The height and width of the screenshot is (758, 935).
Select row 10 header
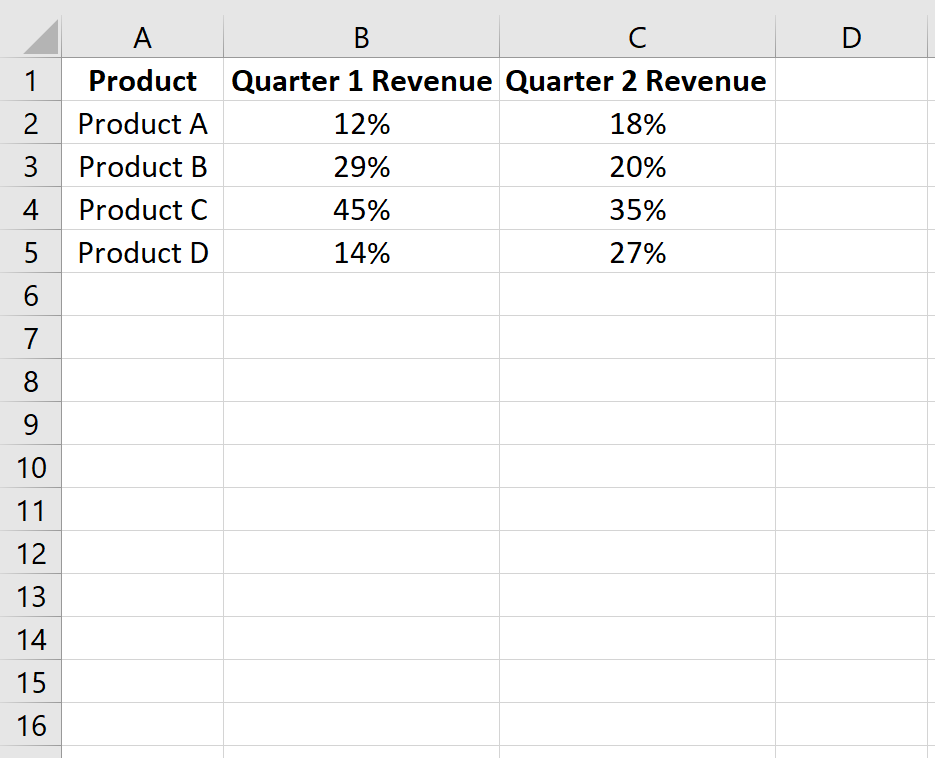tap(30, 466)
